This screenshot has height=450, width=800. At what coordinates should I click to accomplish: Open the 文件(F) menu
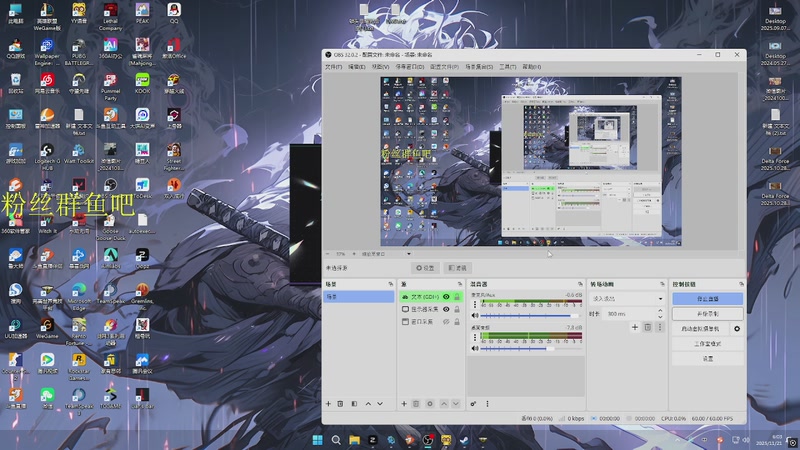pos(334,67)
